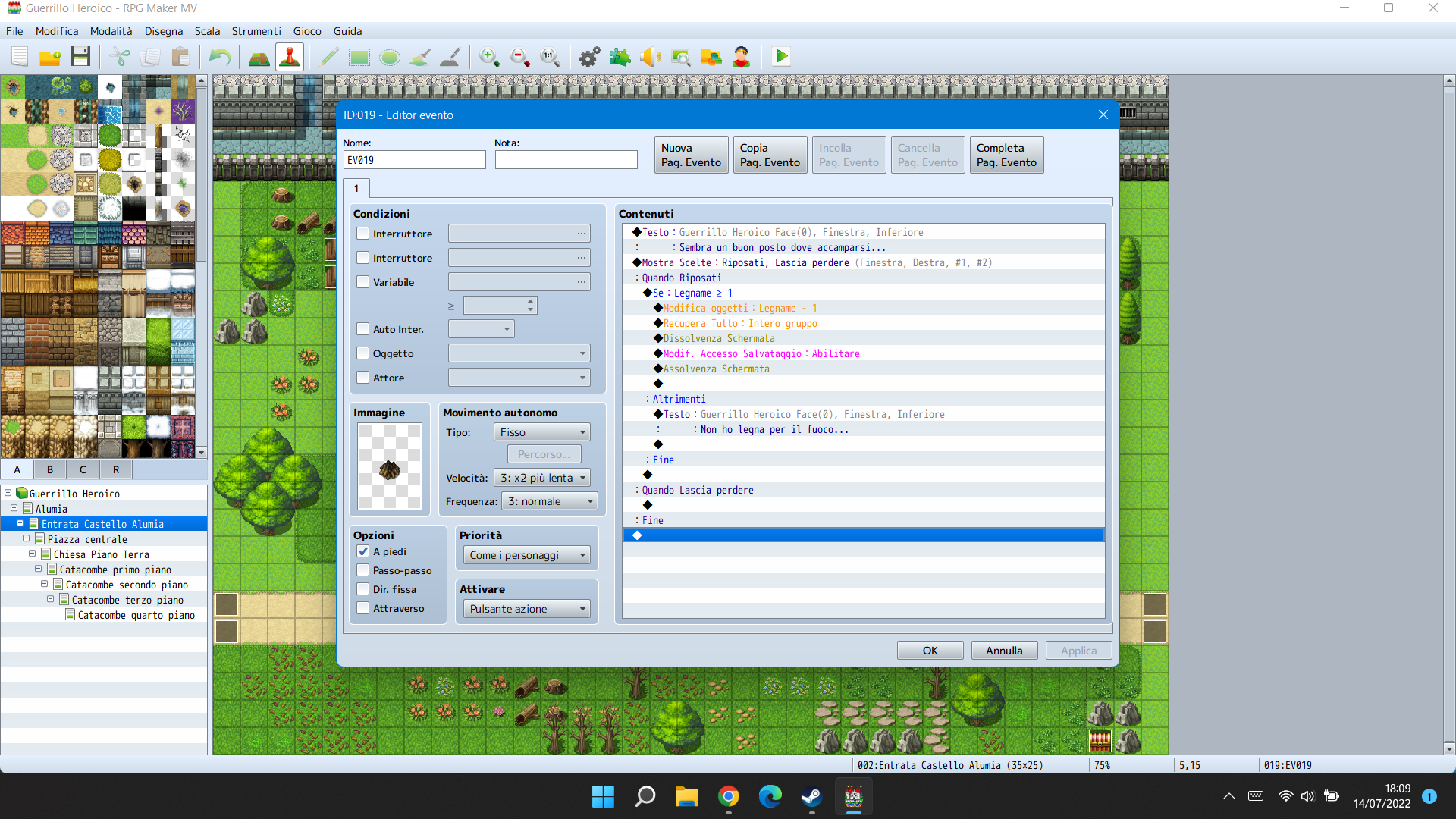Click the Save project floppy icon
This screenshot has width=1456, height=819.
click(x=80, y=57)
